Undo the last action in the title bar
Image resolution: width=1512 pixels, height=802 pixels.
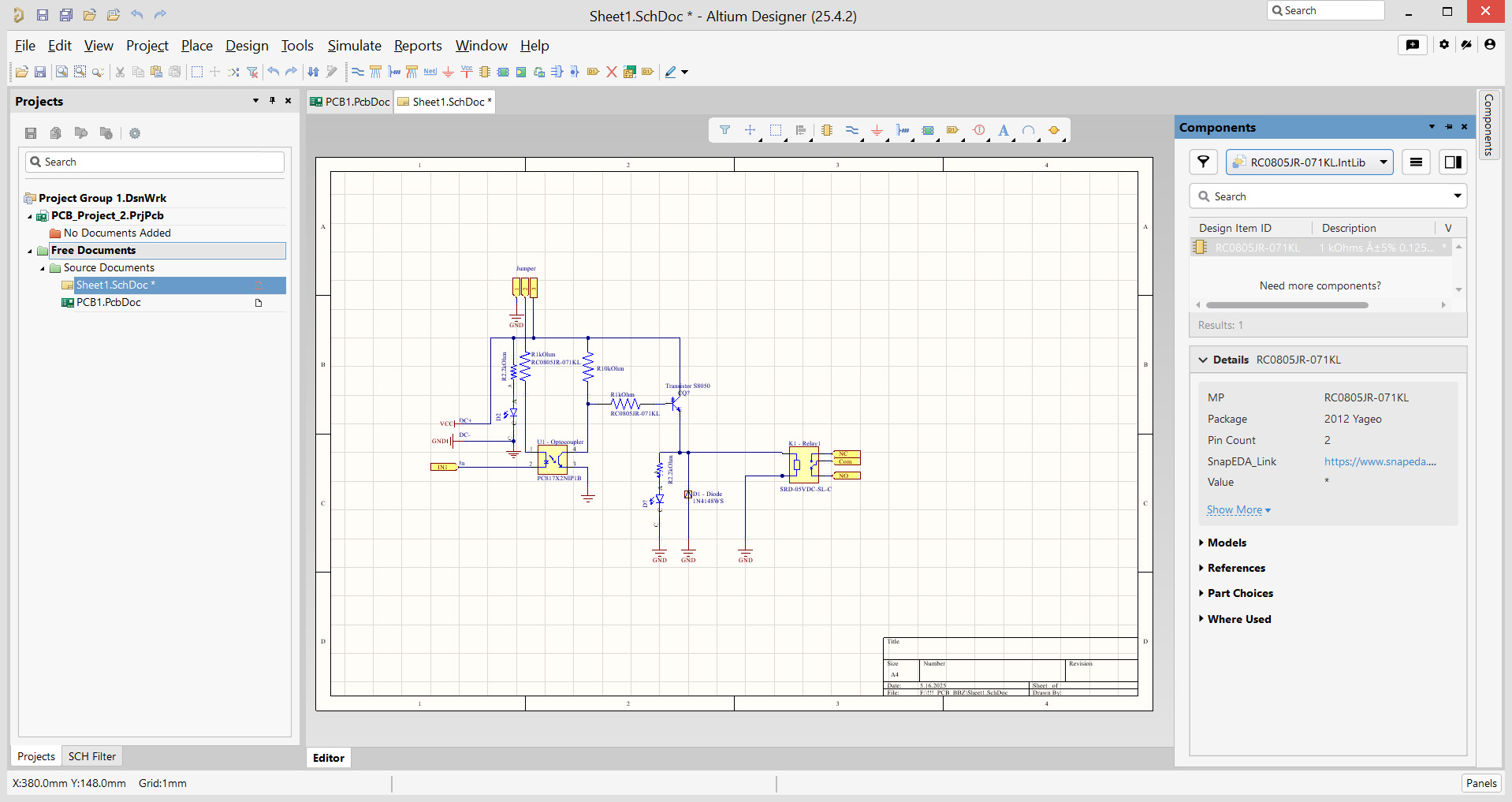137,15
